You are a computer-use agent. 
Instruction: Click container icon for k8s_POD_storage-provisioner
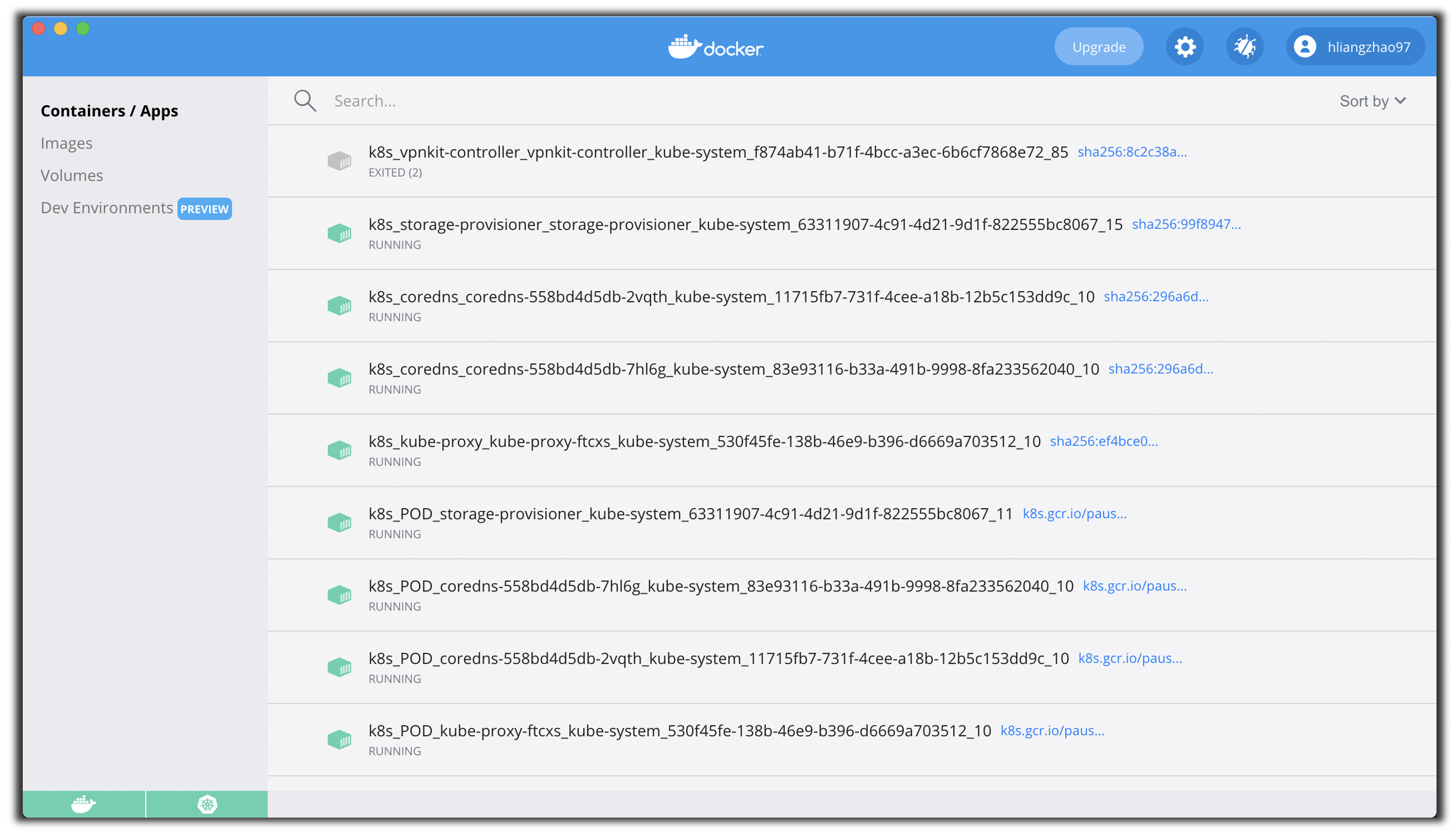click(339, 523)
